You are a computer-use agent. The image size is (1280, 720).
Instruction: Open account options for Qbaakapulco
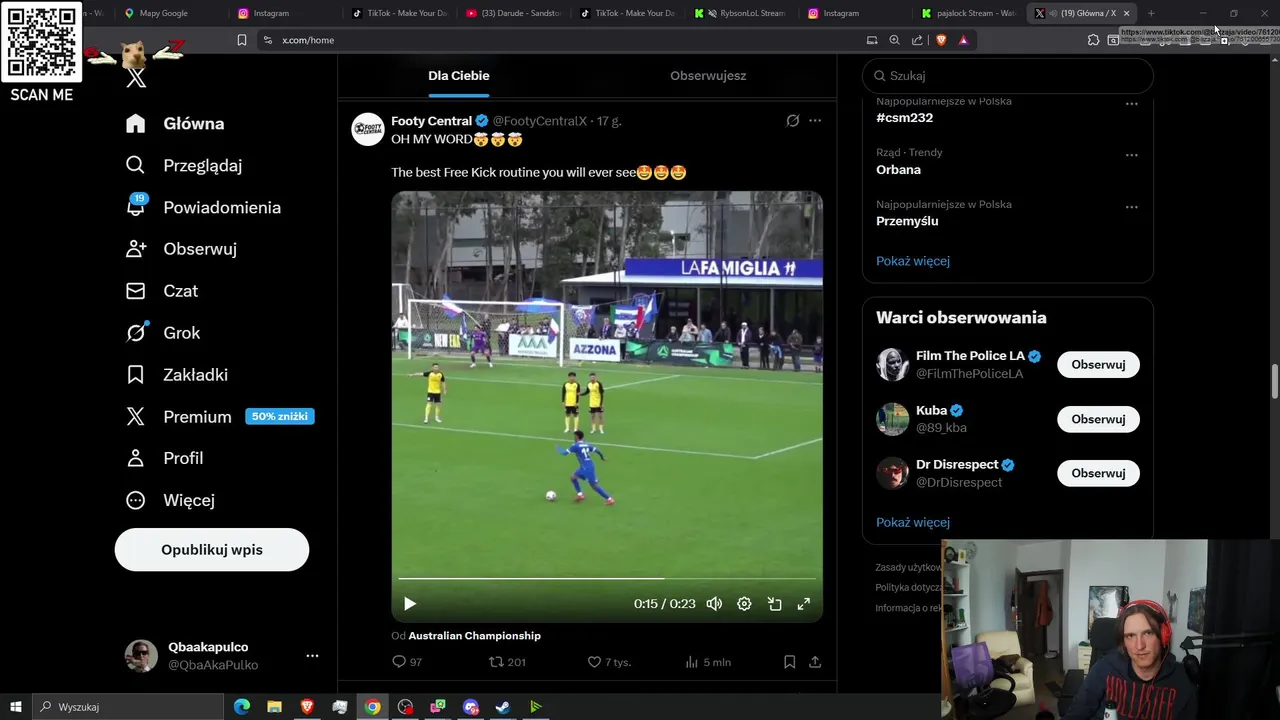coord(312,656)
